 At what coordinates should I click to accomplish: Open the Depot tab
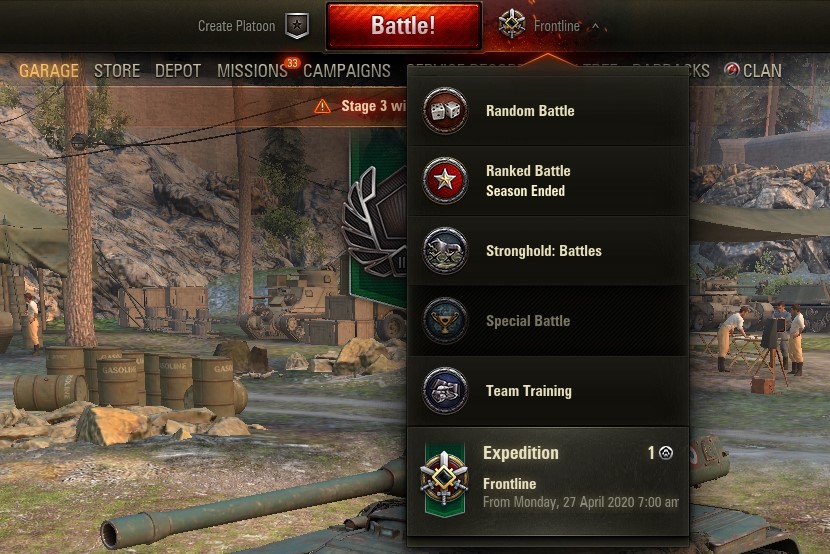point(178,70)
